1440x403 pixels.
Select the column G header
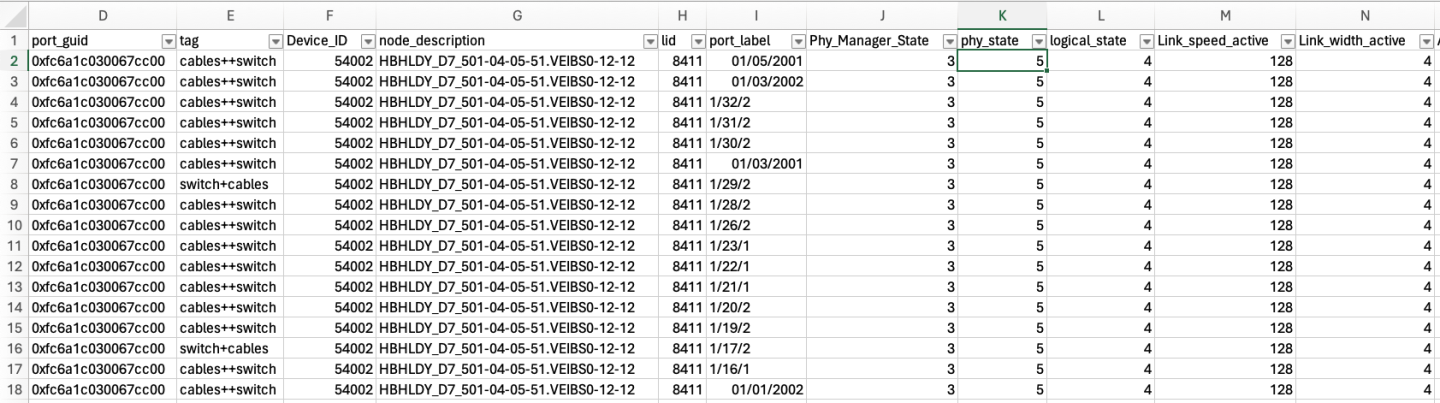[x=516, y=15]
